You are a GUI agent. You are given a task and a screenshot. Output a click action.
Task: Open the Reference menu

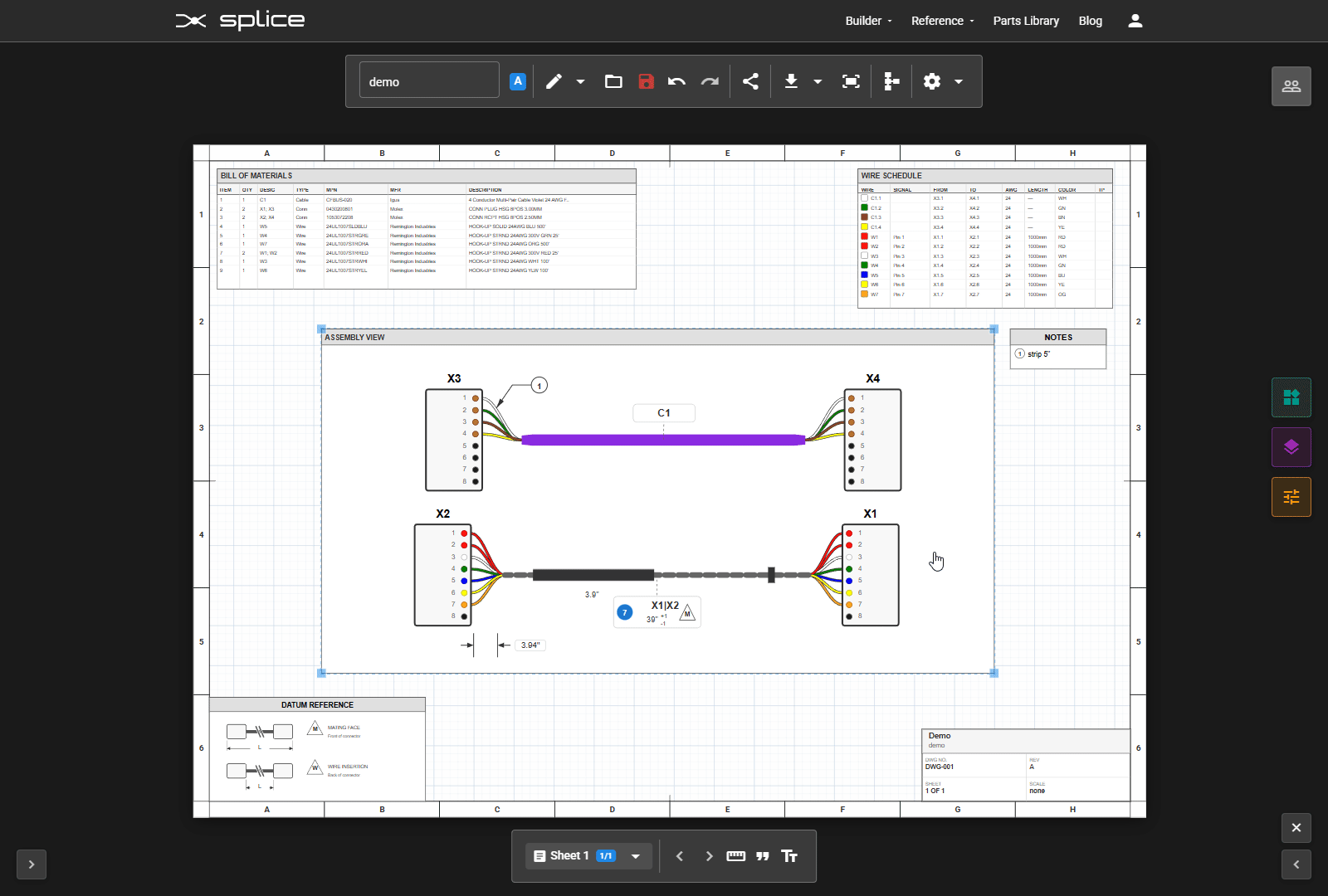(x=938, y=21)
